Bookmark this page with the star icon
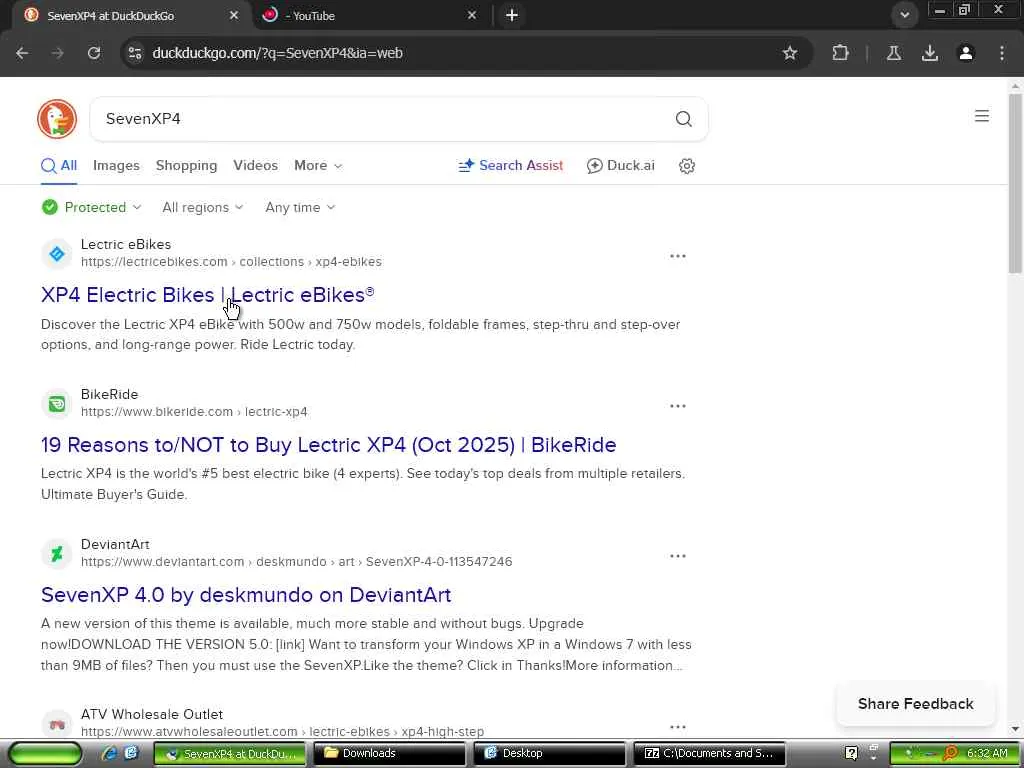 tap(790, 53)
